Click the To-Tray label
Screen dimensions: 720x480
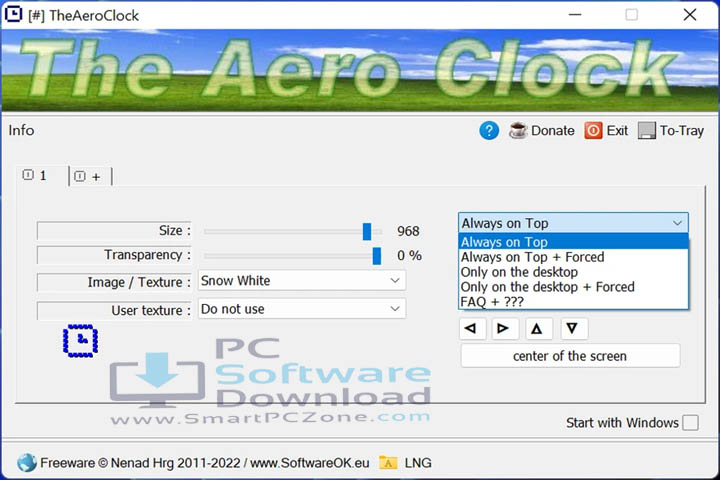pyautogui.click(x=682, y=131)
